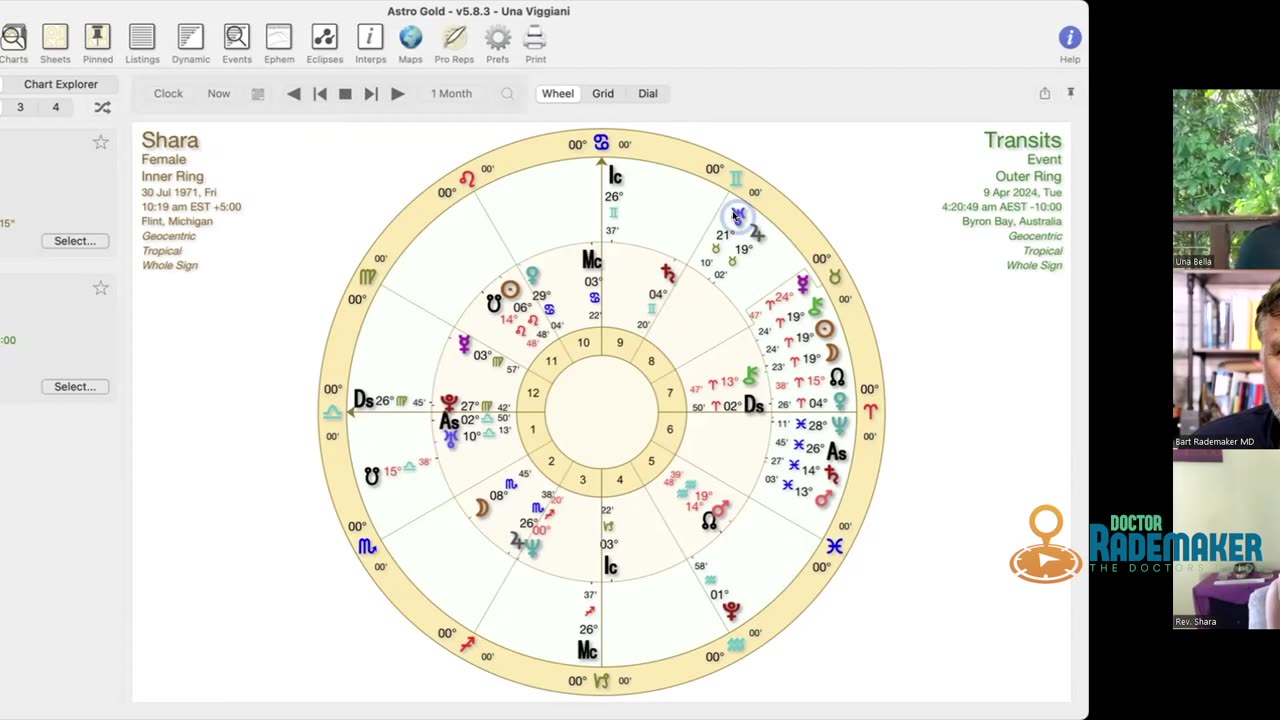1280x720 pixels.
Task: Click the magnifier search icon in toolbar
Action: pyautogui.click(x=507, y=94)
